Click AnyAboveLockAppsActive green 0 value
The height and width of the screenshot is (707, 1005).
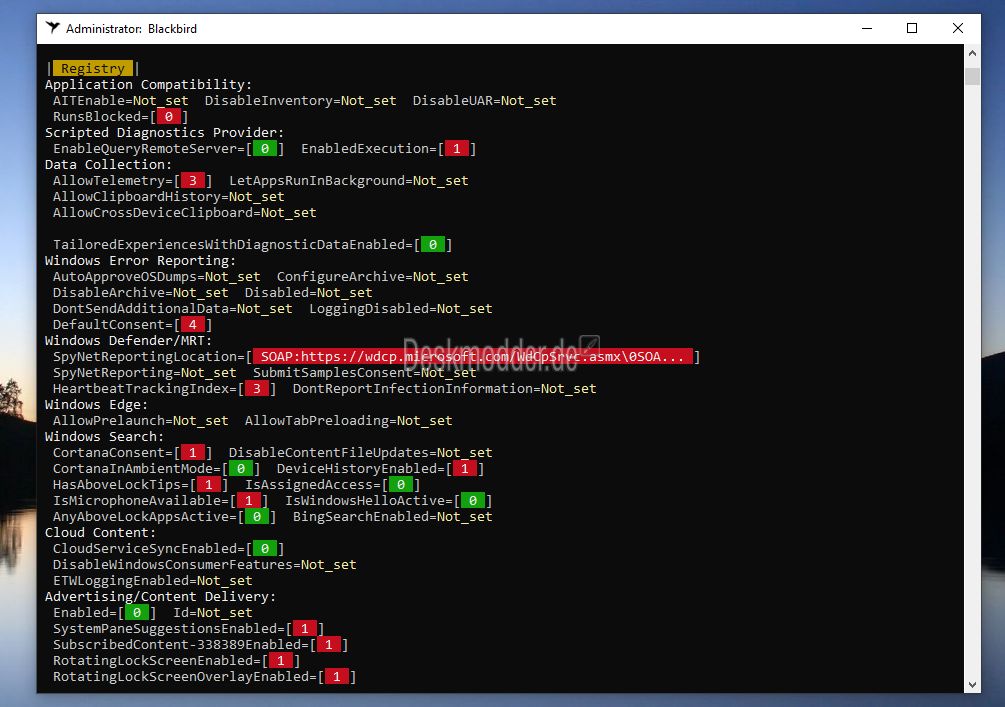(256, 517)
